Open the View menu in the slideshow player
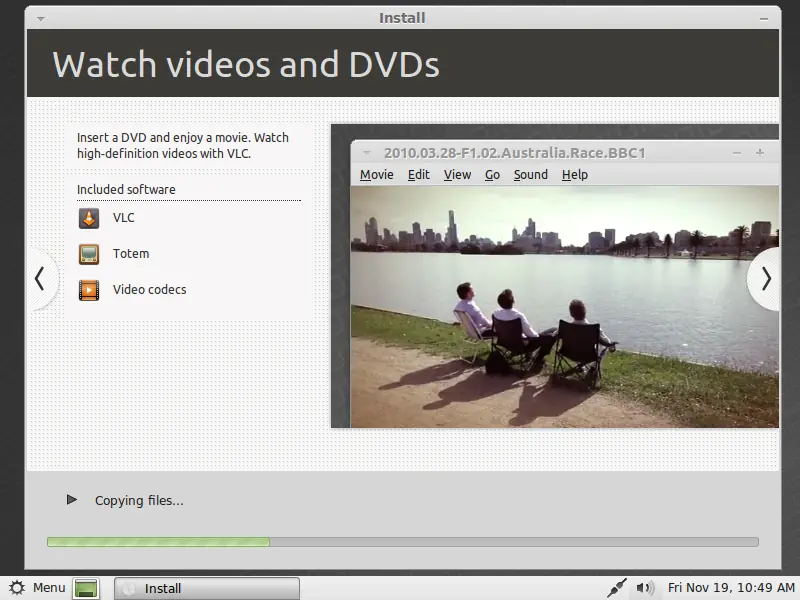Screen dimensions: 800x600 pyautogui.click(x=457, y=175)
